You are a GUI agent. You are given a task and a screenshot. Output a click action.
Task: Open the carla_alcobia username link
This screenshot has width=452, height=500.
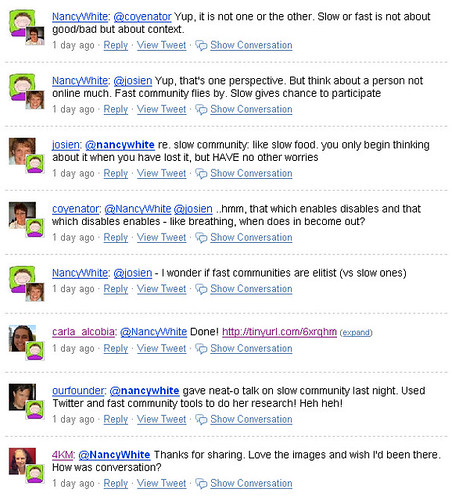tap(83, 332)
